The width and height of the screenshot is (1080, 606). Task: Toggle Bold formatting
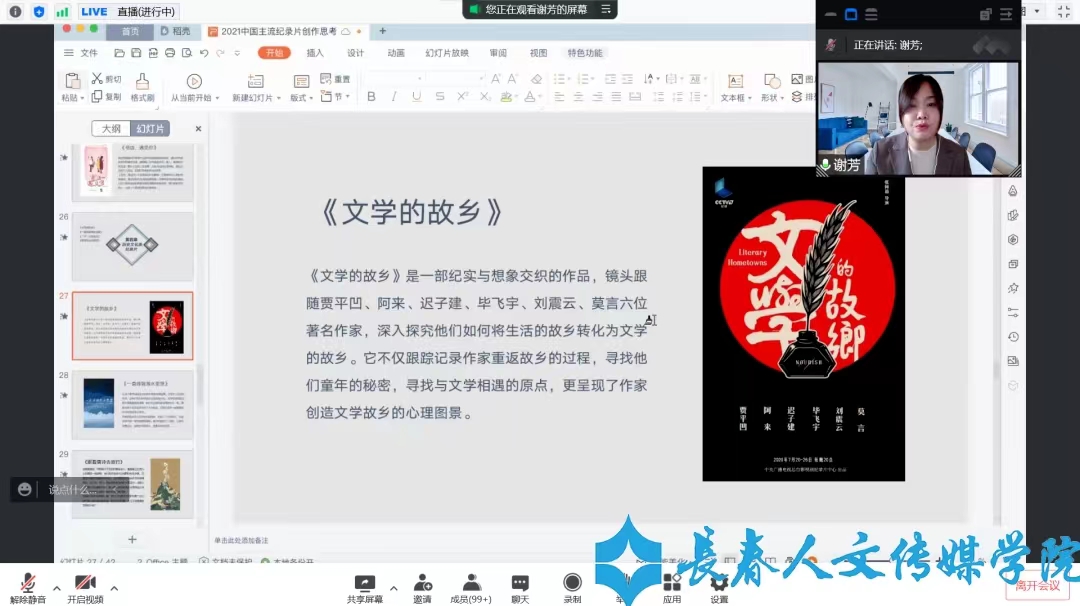pos(371,97)
